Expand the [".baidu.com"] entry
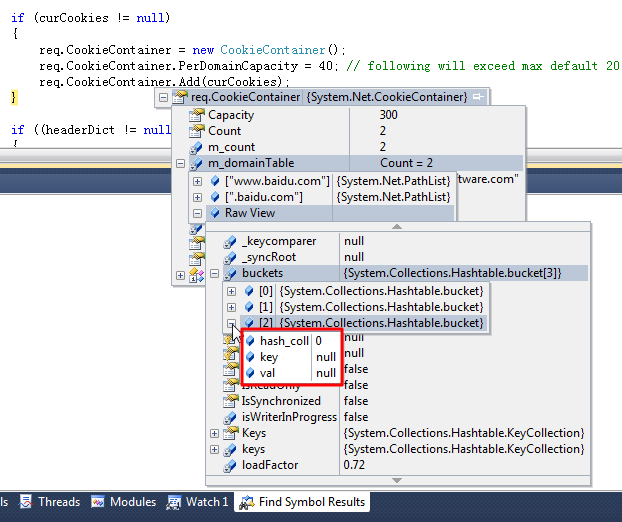622x522 pixels. 197,197
